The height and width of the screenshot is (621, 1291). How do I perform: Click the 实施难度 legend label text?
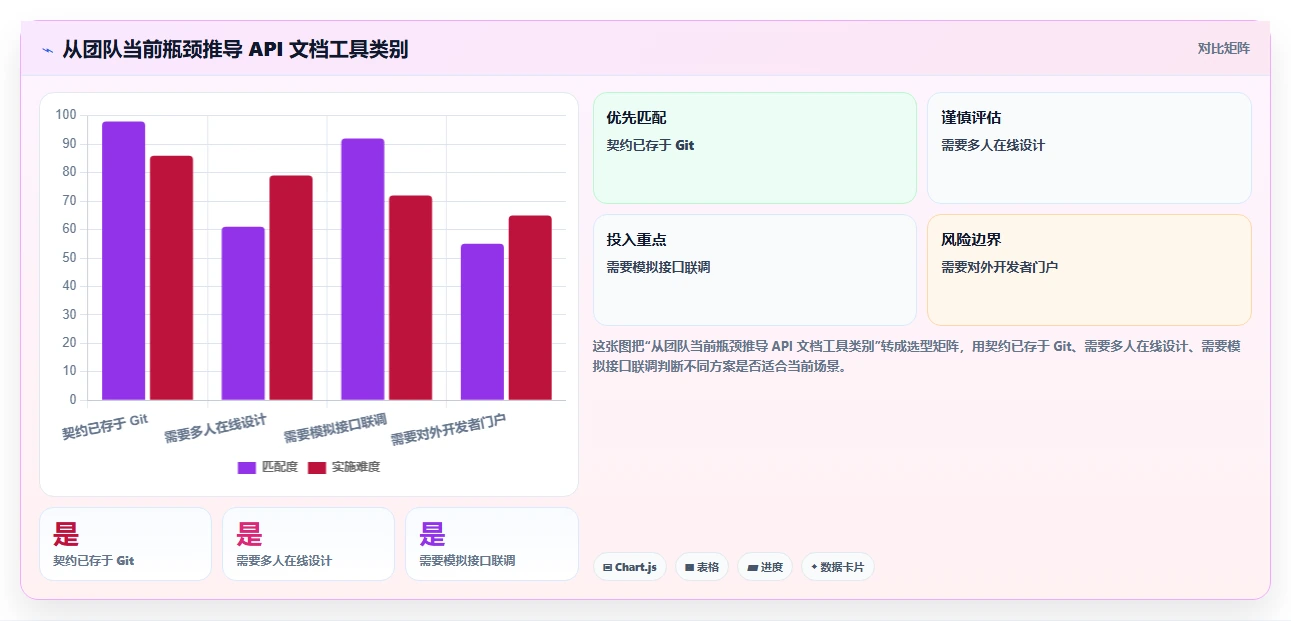[356, 467]
